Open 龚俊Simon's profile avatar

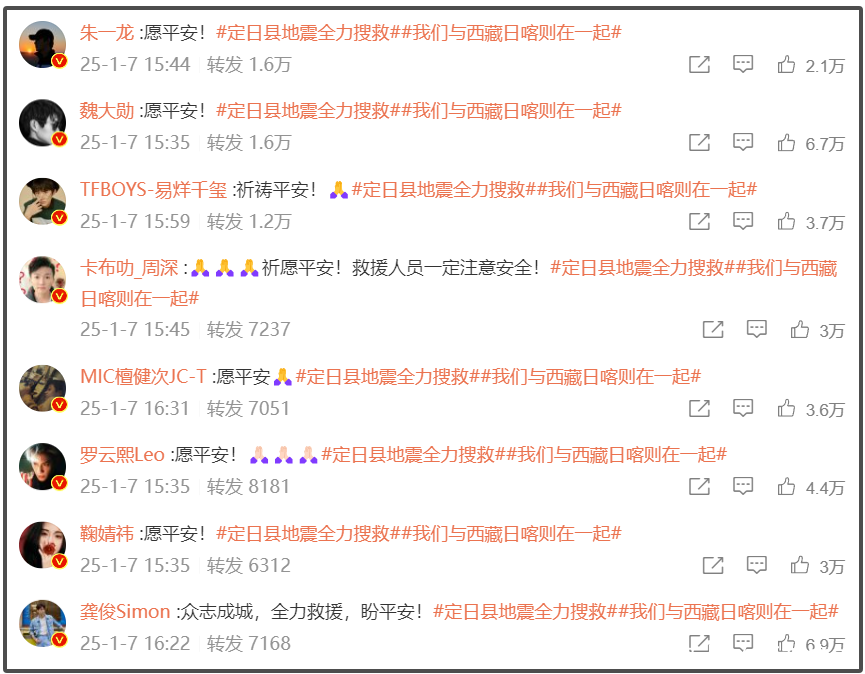pos(43,623)
